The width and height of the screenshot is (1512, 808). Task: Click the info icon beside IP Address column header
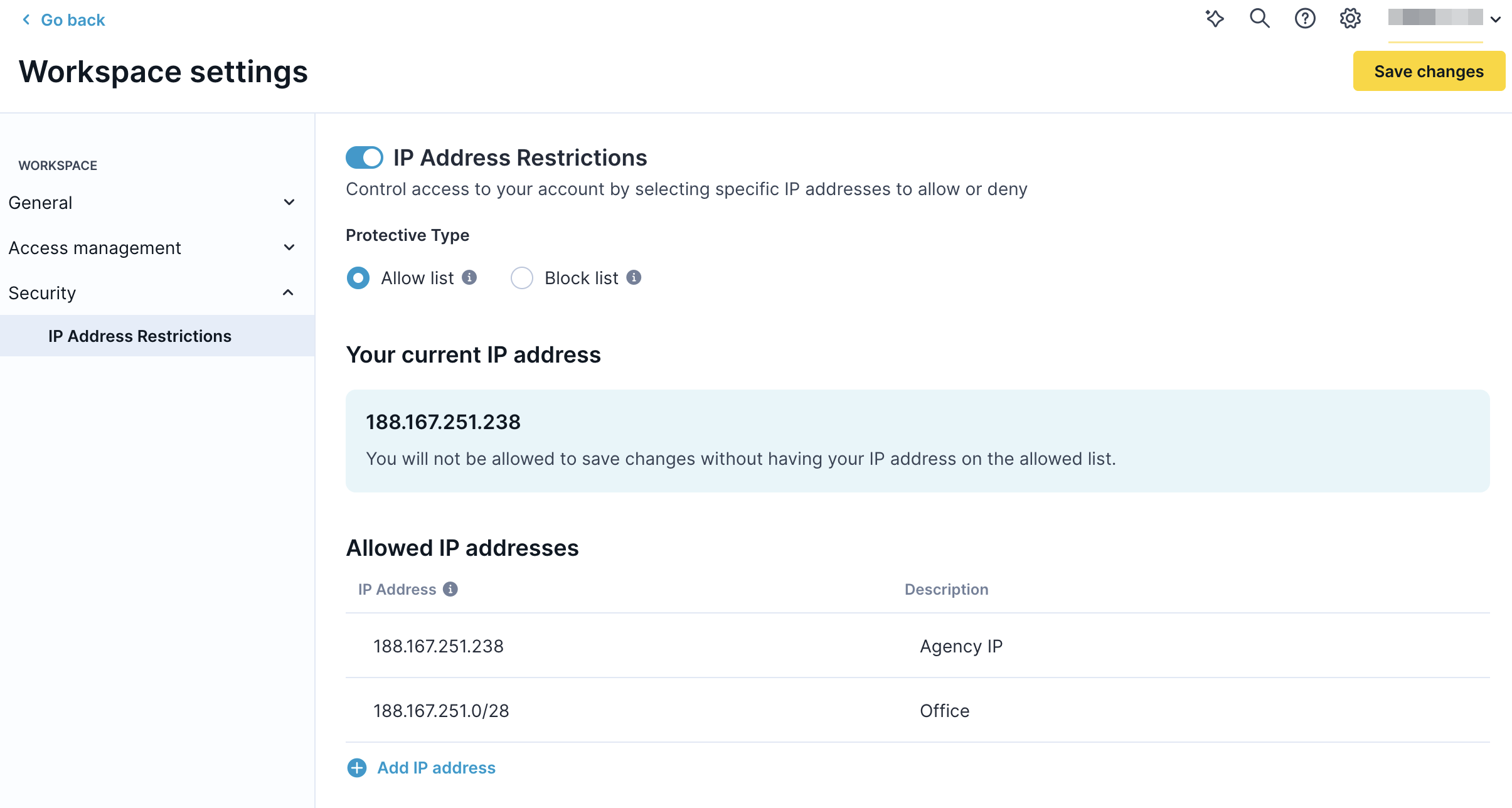(x=450, y=588)
